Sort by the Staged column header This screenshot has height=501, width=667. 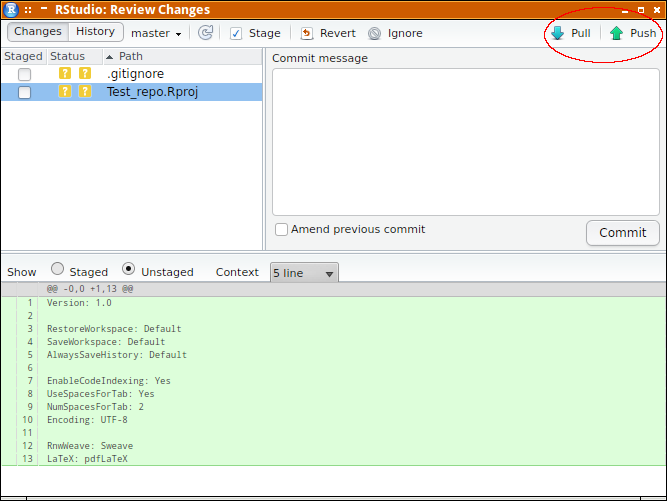tap(23, 56)
